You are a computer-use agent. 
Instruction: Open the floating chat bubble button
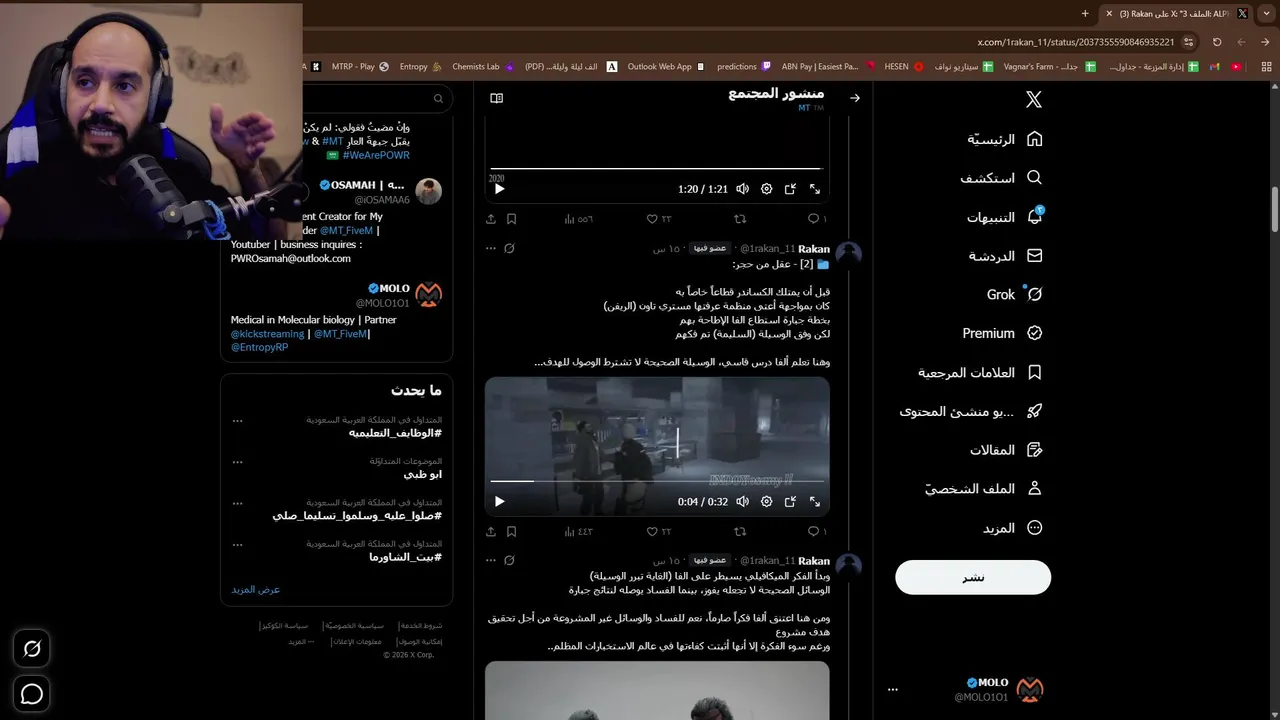point(32,694)
